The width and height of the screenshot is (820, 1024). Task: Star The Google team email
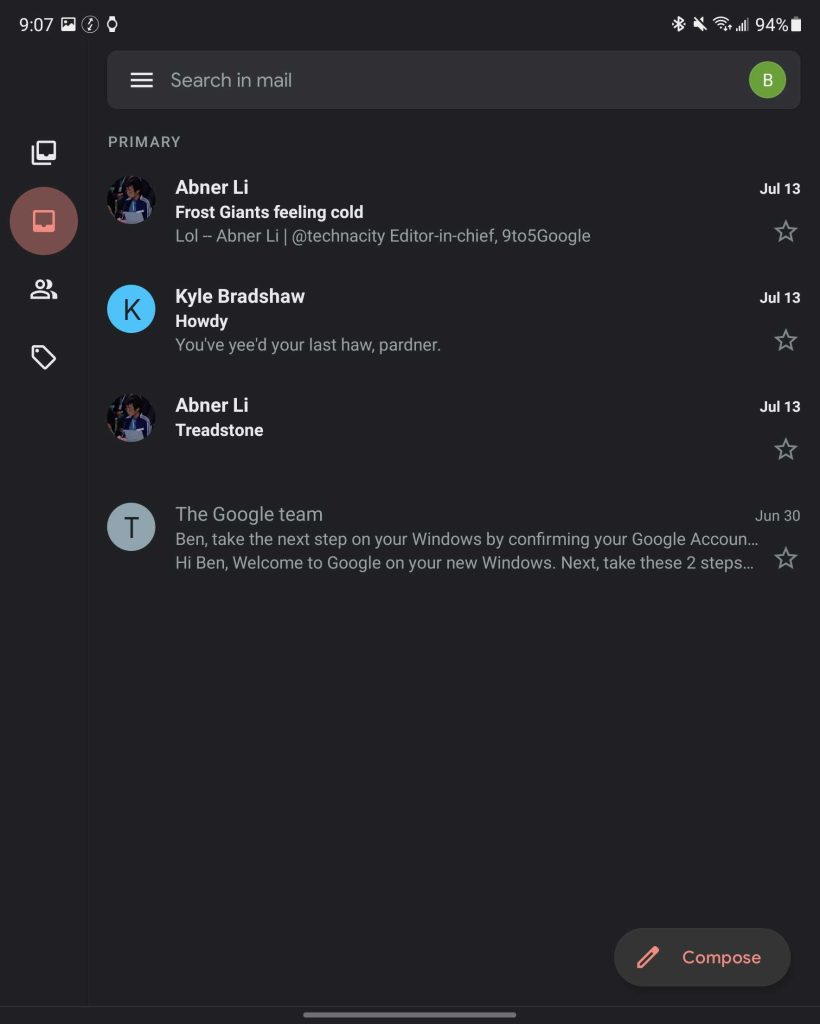(x=786, y=558)
